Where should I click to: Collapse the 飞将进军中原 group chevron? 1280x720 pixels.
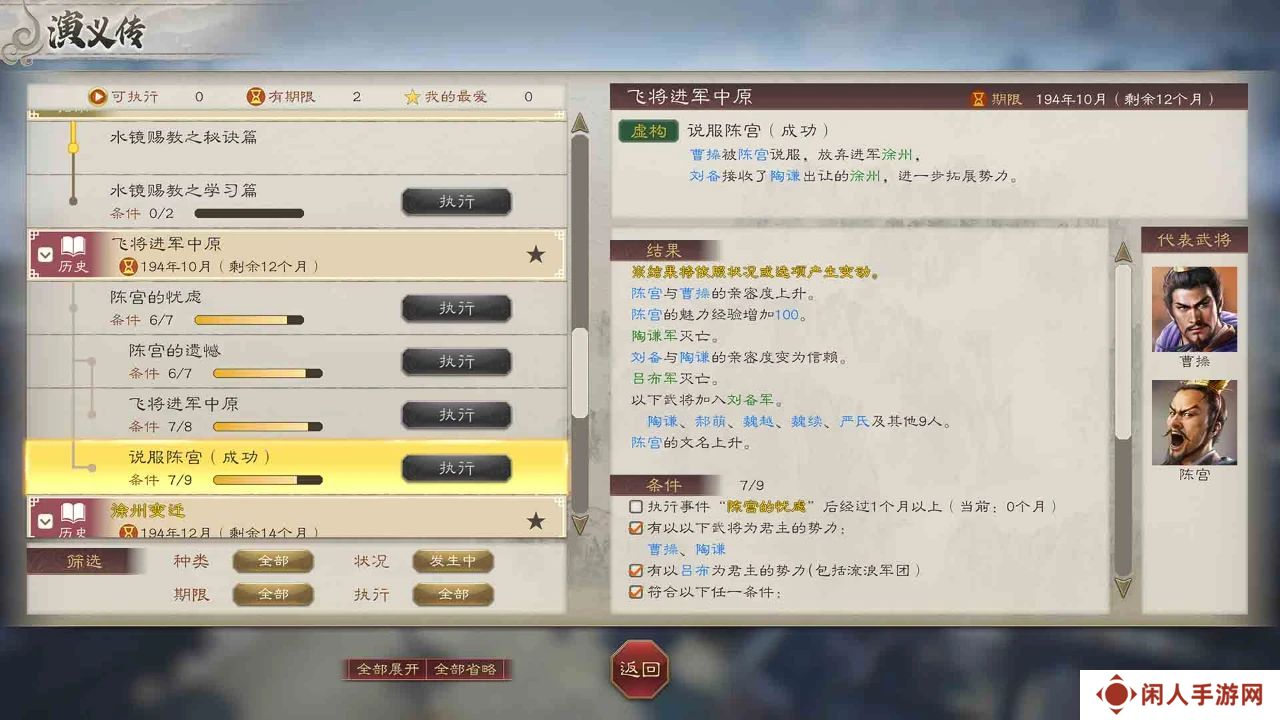45,255
